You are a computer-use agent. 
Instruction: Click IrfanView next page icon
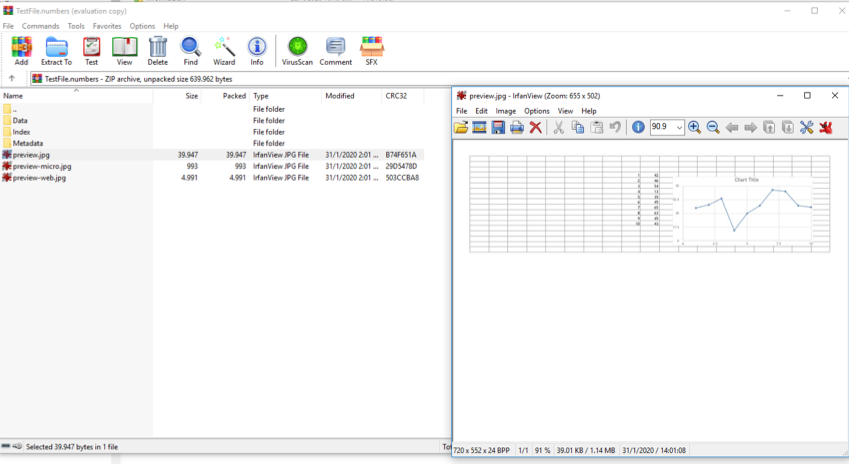click(x=788, y=127)
